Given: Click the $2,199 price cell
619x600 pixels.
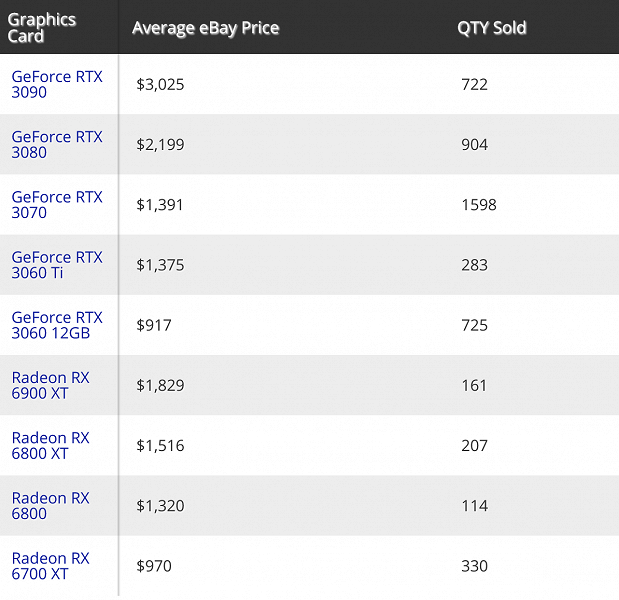Looking at the screenshot, I should [x=160, y=145].
